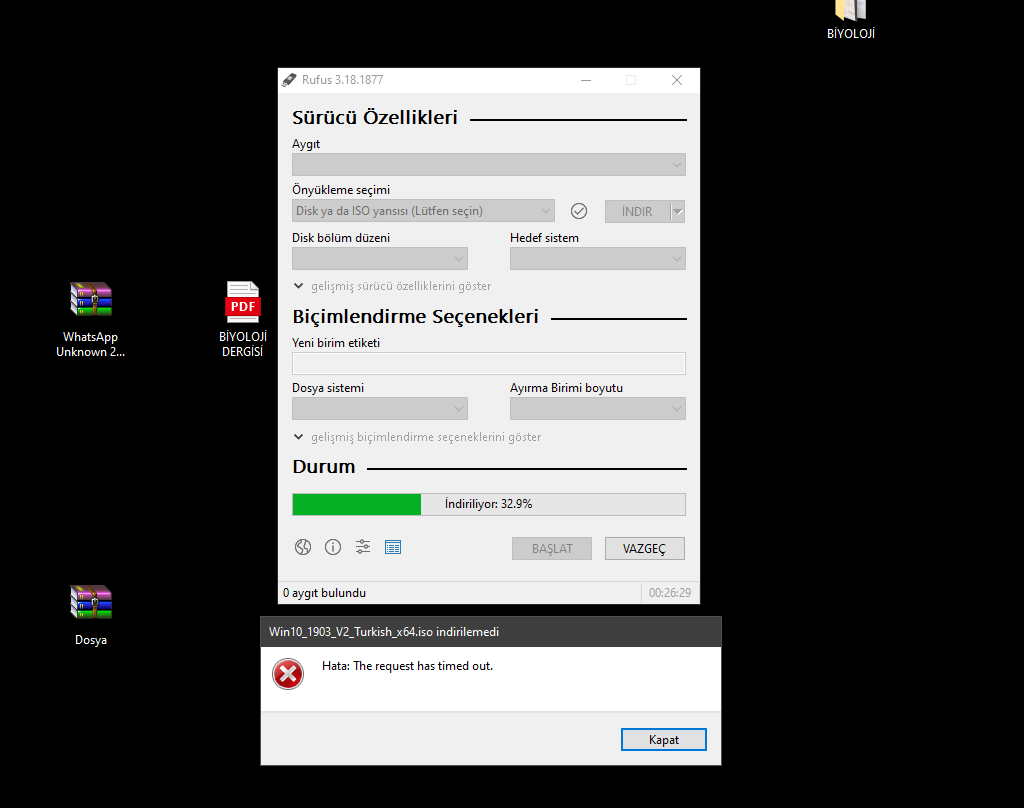Click the İndiriliyor 32.9% progress bar
The image size is (1024, 808).
point(488,504)
